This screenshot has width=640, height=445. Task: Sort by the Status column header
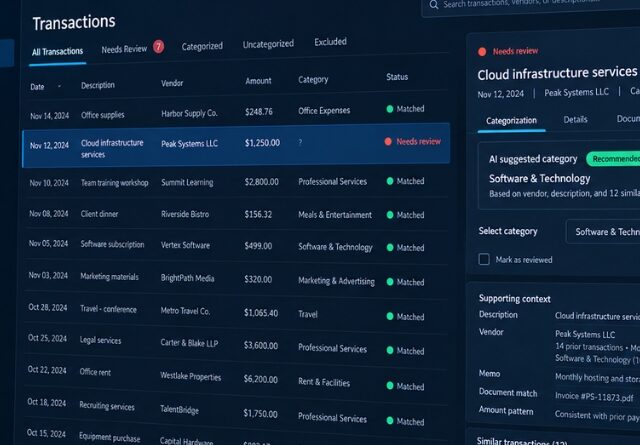[397, 77]
